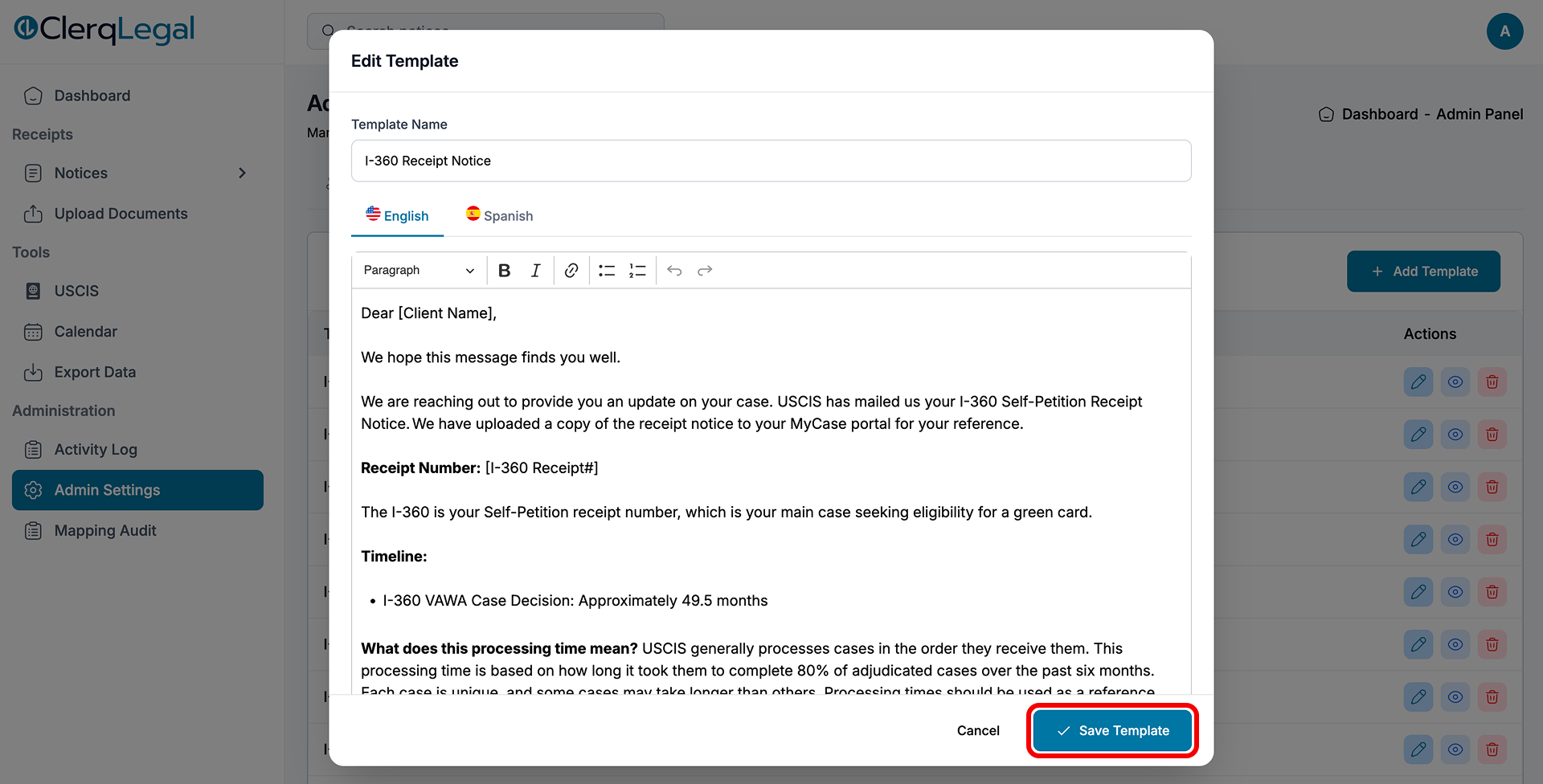Expand the Notices submenu chevron
The height and width of the screenshot is (784, 1543).
(242, 173)
